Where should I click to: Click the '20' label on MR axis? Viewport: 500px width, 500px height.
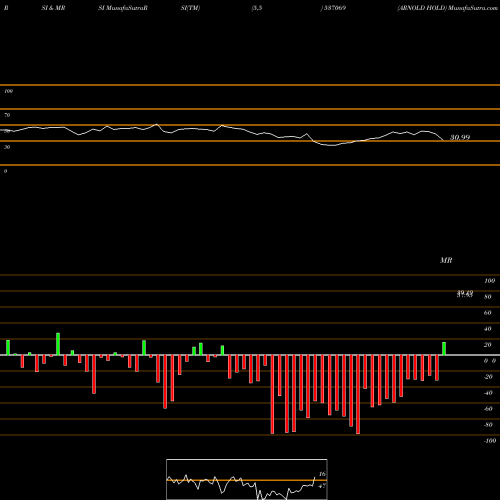(488, 345)
